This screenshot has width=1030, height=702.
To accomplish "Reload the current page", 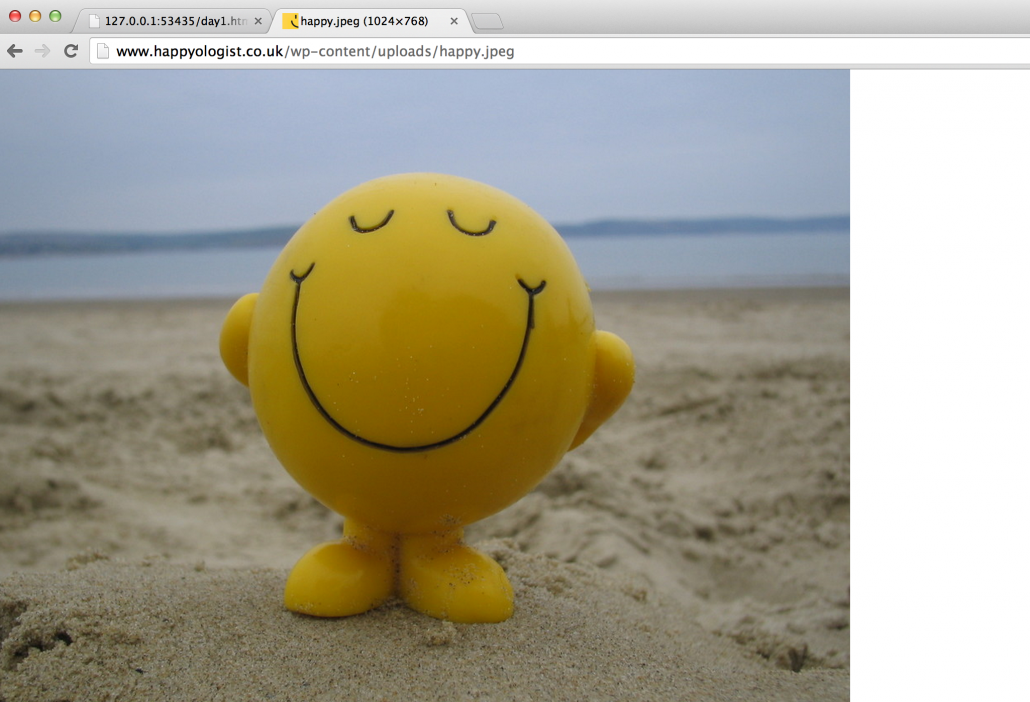I will [x=71, y=51].
